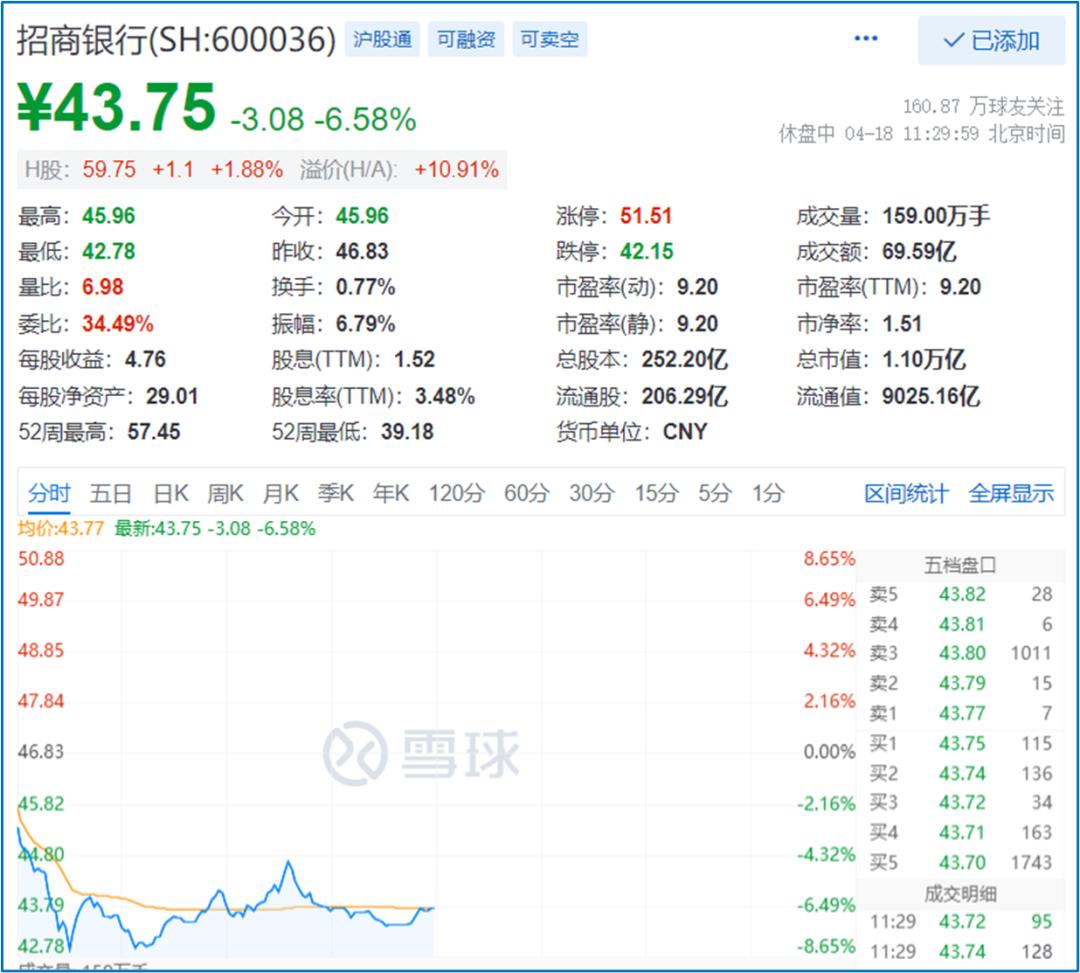Open the more options (...) menu
Image resolution: width=1080 pixels, height=973 pixels.
click(x=864, y=38)
